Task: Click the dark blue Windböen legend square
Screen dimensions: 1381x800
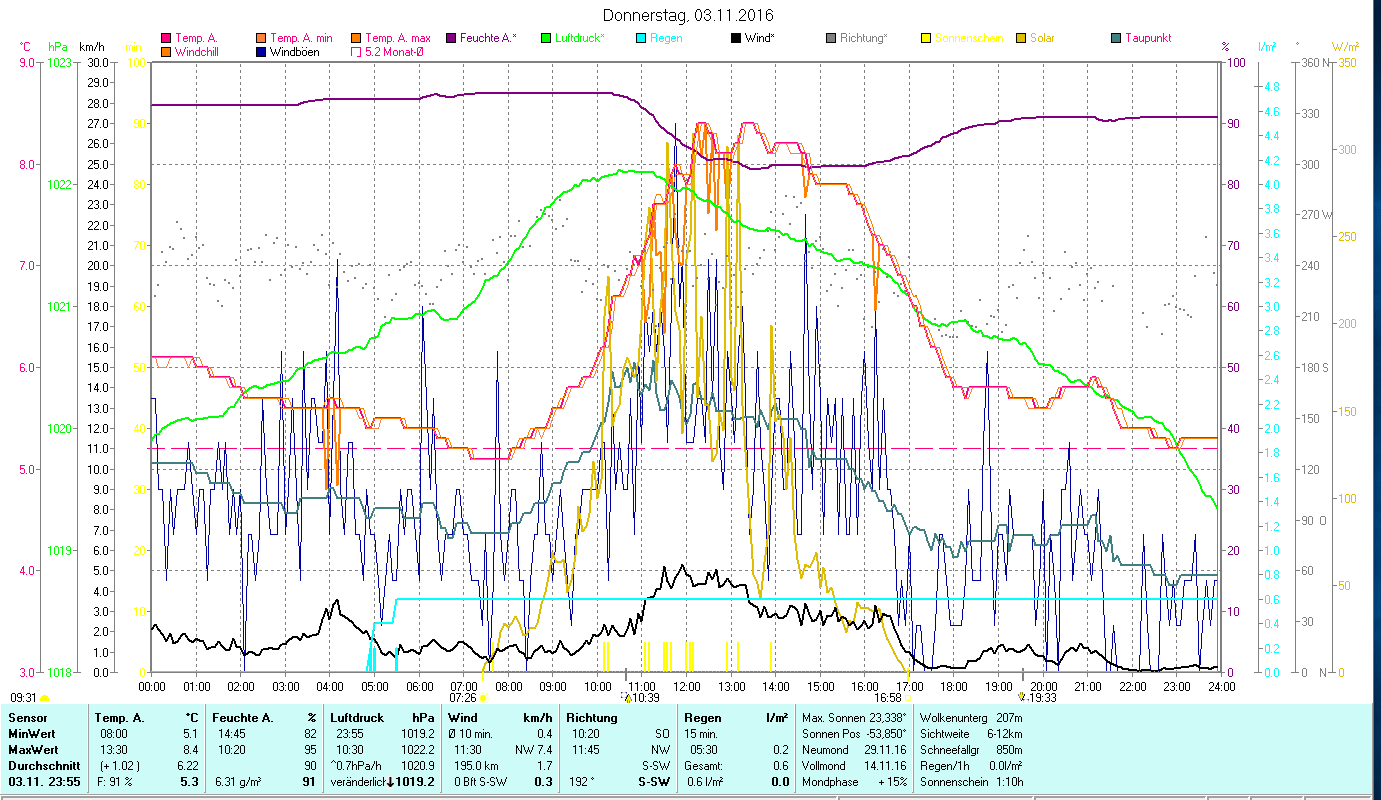Action: [261, 52]
